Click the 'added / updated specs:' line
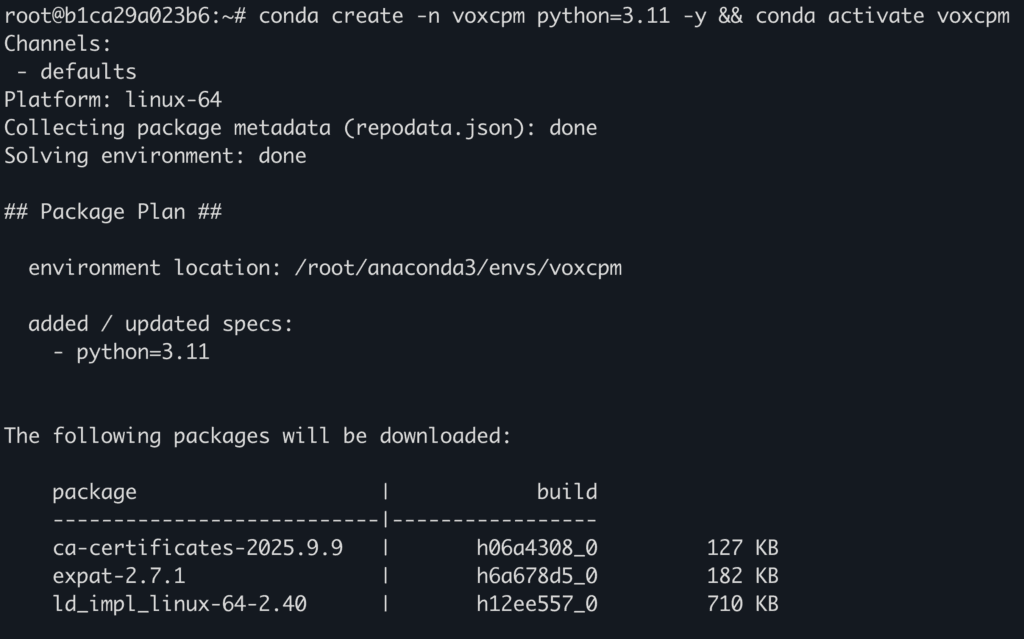The height and width of the screenshot is (639, 1024). [161, 324]
